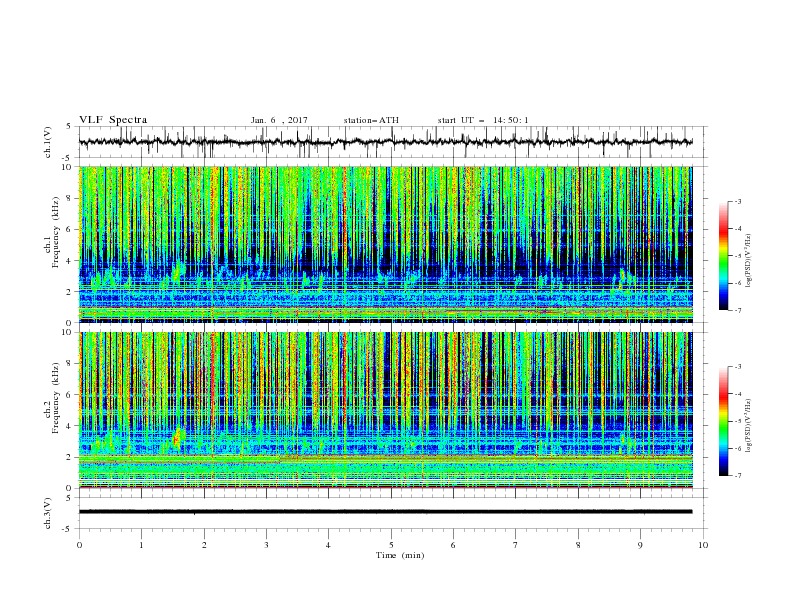792x612 pixels.
Task: Click the time axis tick label "1"
Action: [141, 545]
